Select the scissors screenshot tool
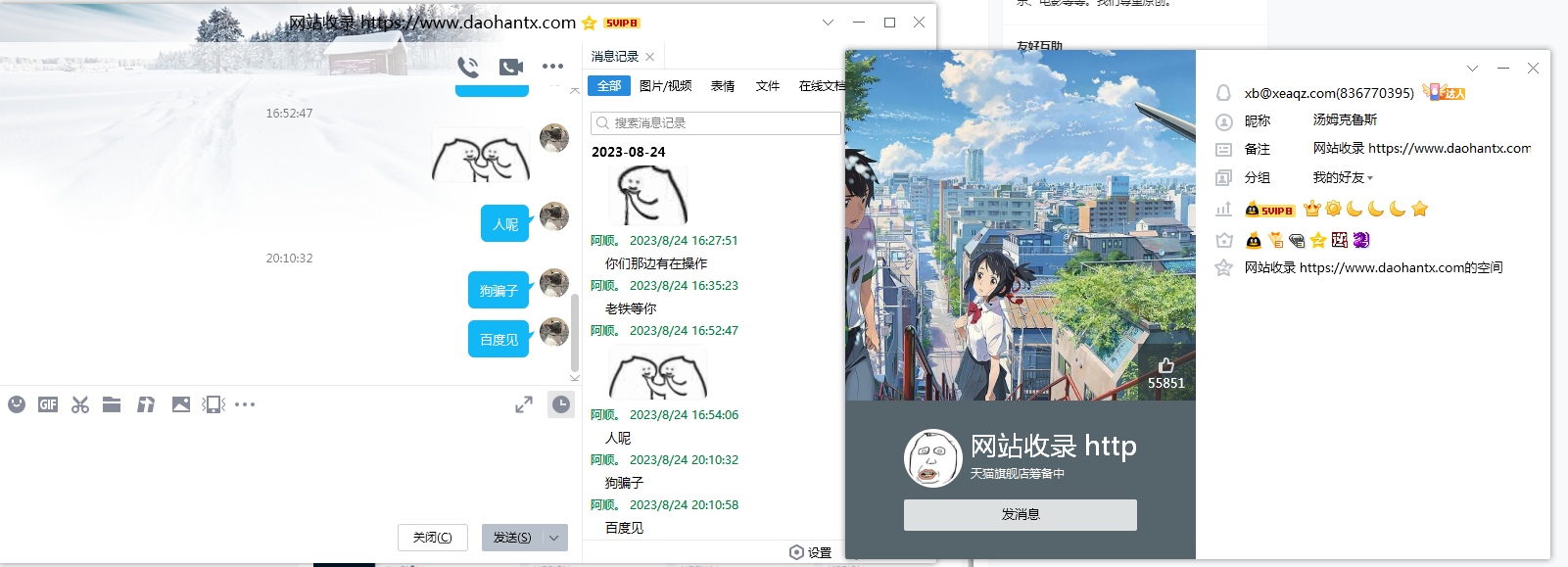The image size is (1568, 567). click(x=80, y=404)
